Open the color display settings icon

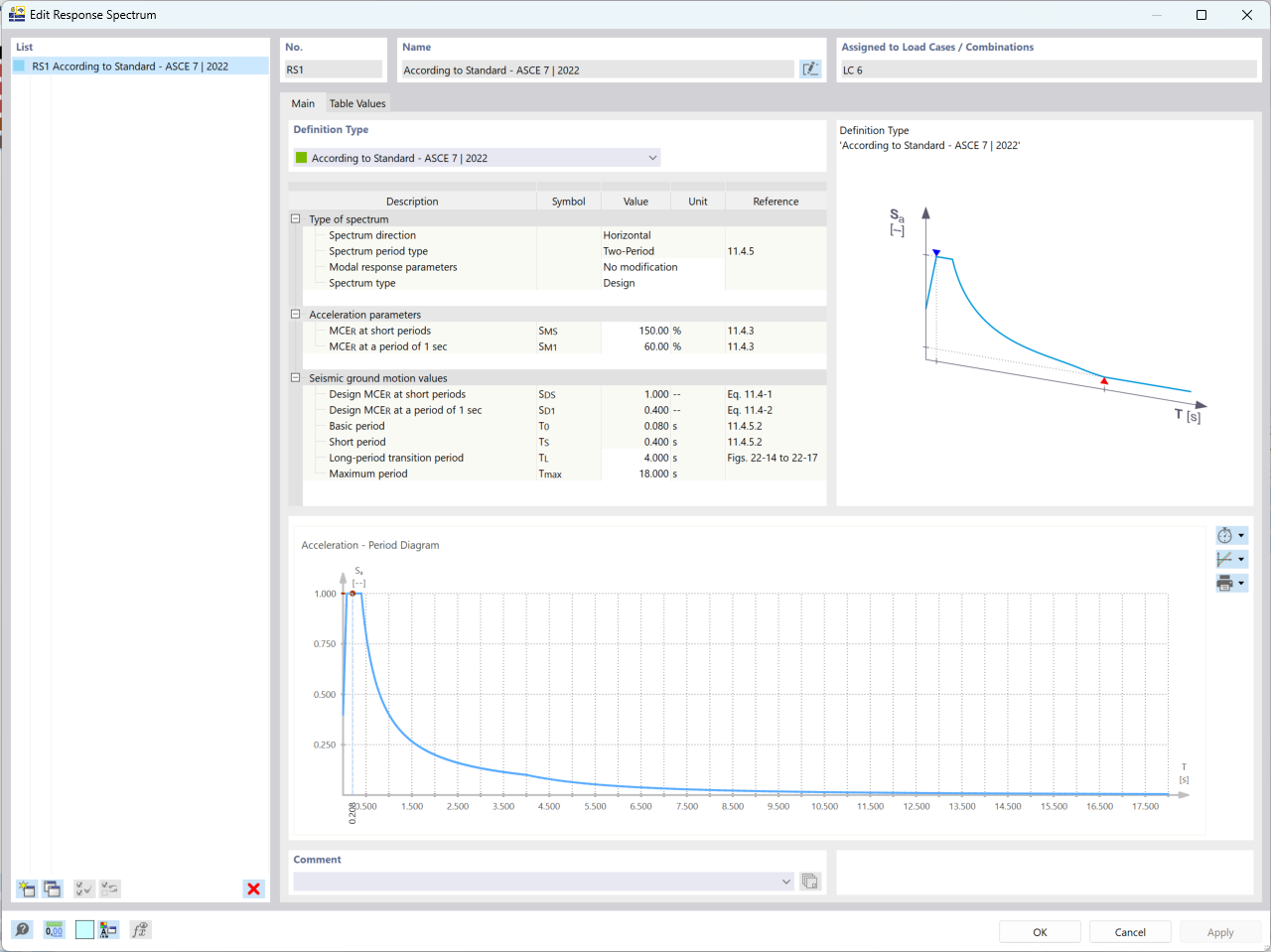108,929
